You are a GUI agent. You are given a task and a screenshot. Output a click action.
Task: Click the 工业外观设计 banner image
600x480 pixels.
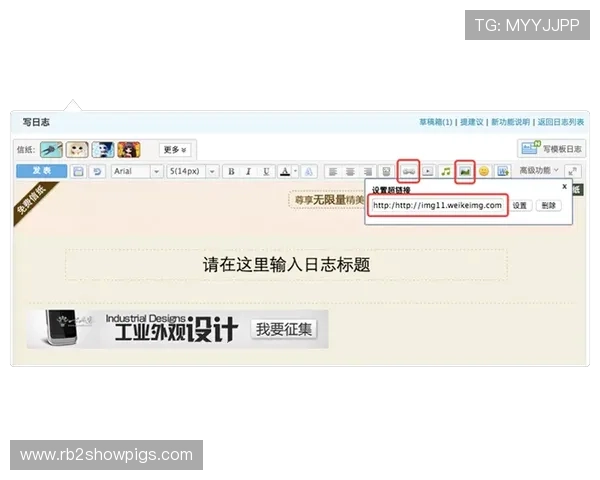178,329
